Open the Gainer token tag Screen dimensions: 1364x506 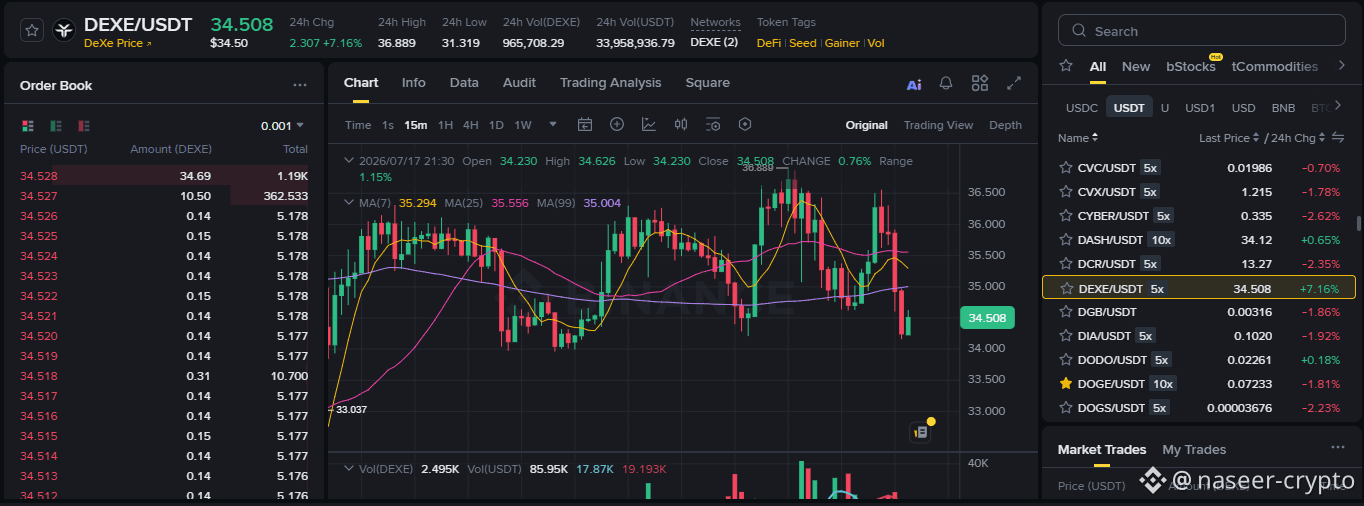[x=842, y=43]
